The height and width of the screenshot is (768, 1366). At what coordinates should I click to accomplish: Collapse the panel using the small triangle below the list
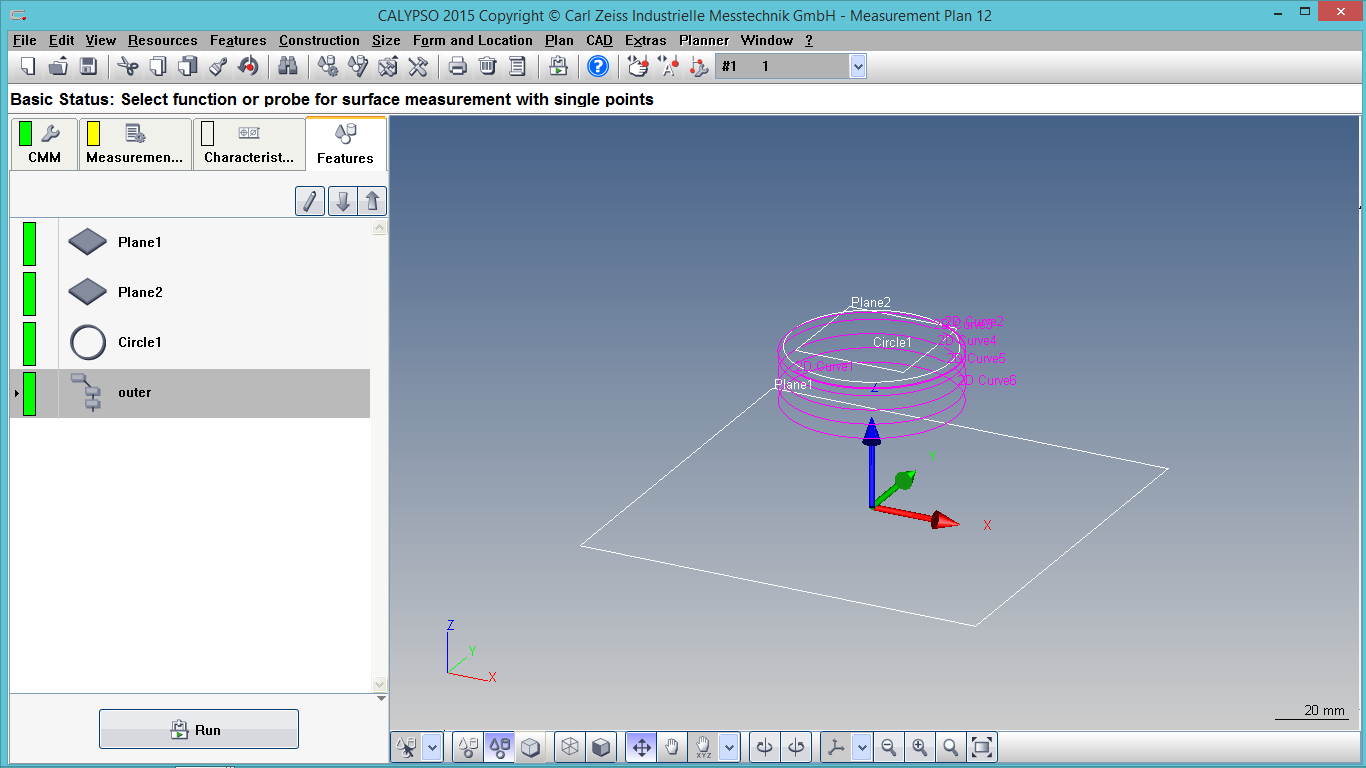[379, 698]
